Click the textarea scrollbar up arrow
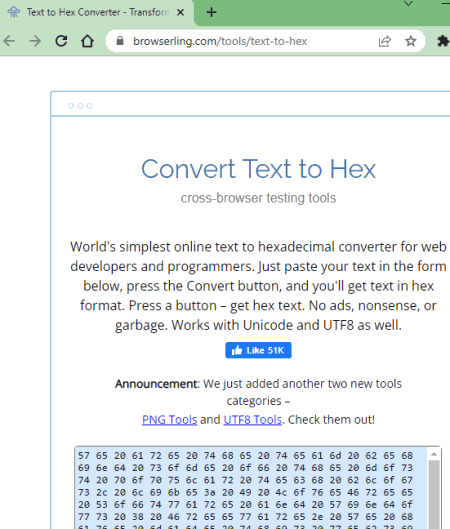Image resolution: width=450 pixels, height=529 pixels. (x=434, y=454)
